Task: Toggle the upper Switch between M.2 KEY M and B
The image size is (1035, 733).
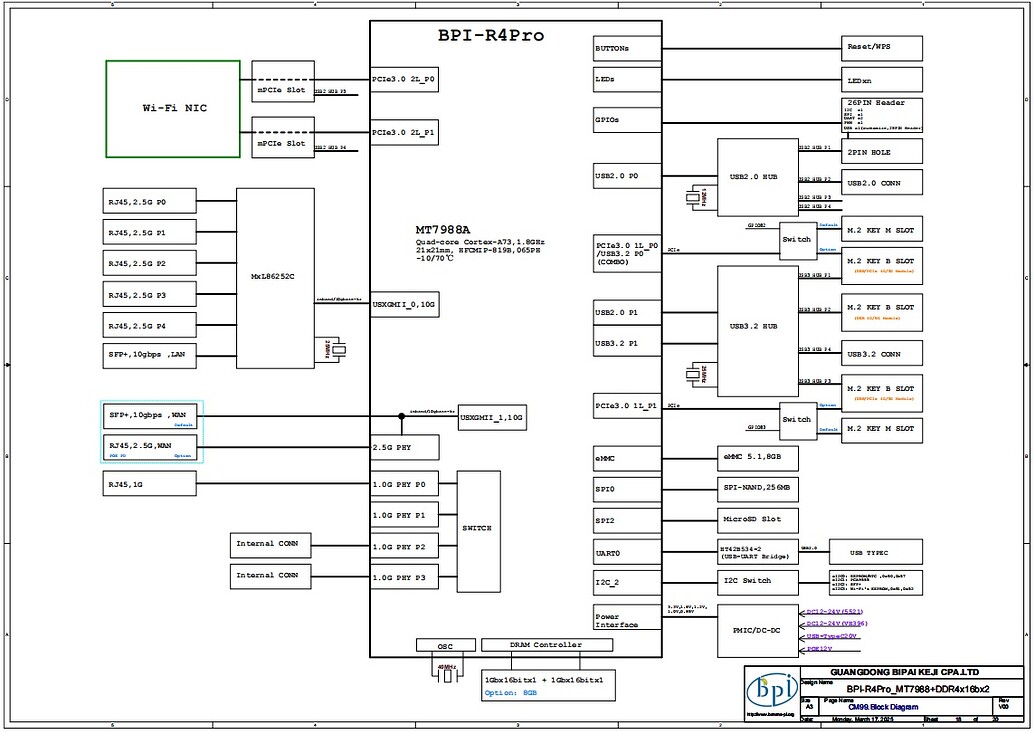Action: pyautogui.click(x=798, y=239)
